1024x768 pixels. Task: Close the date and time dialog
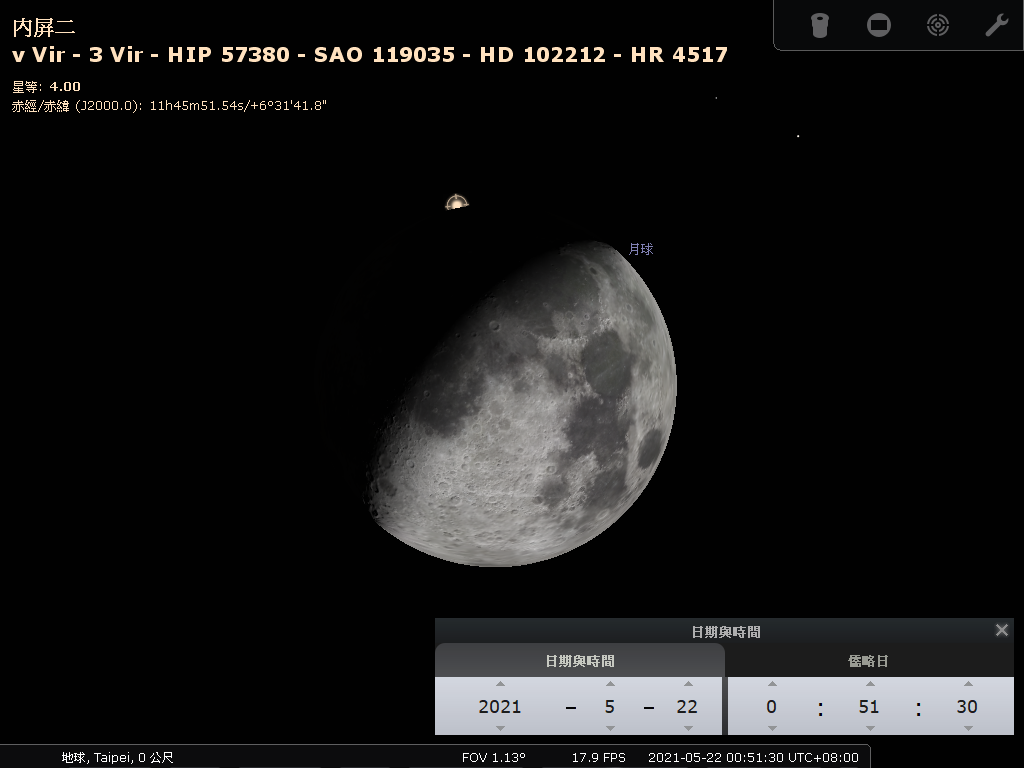1002,631
